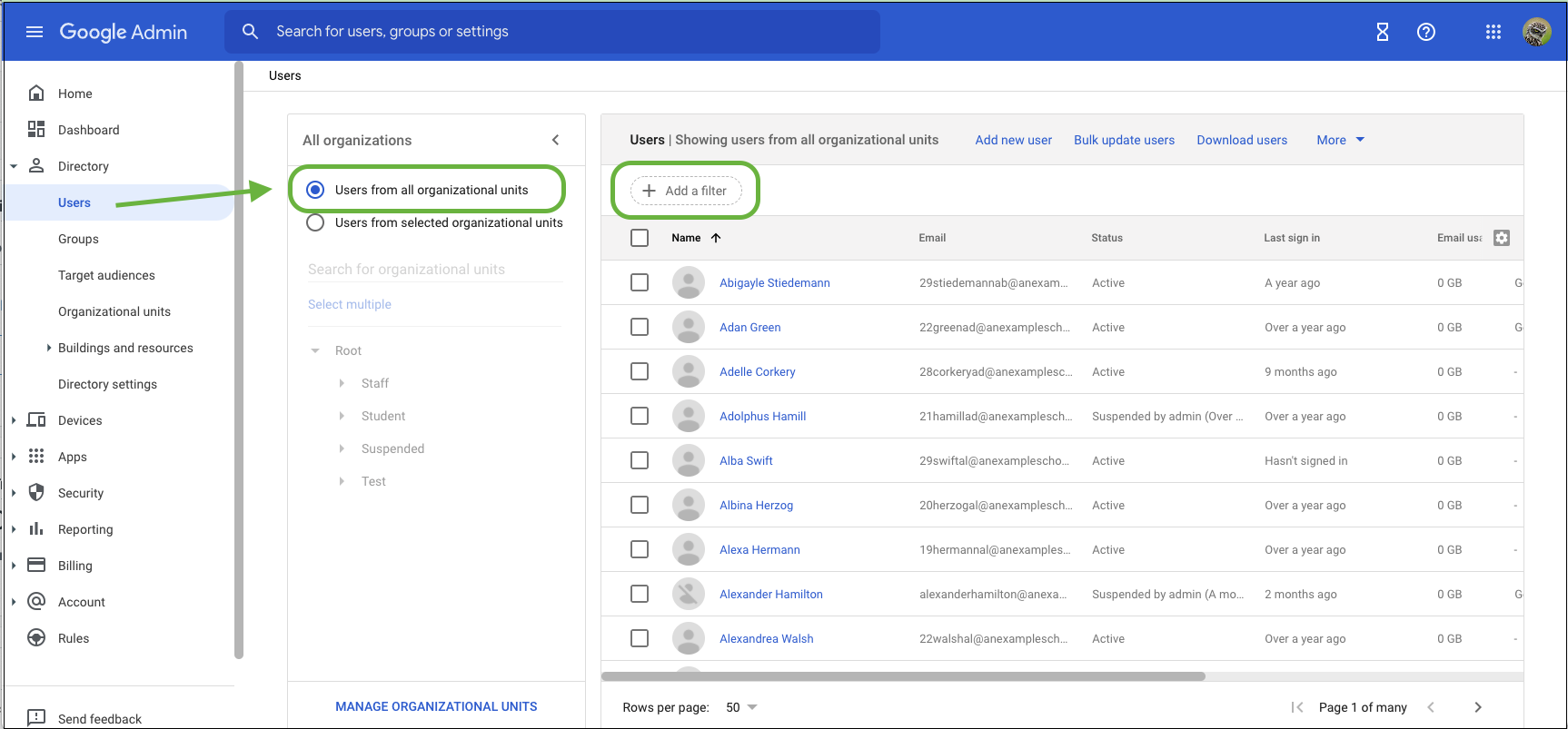Go to the previous page arrow

click(1431, 707)
